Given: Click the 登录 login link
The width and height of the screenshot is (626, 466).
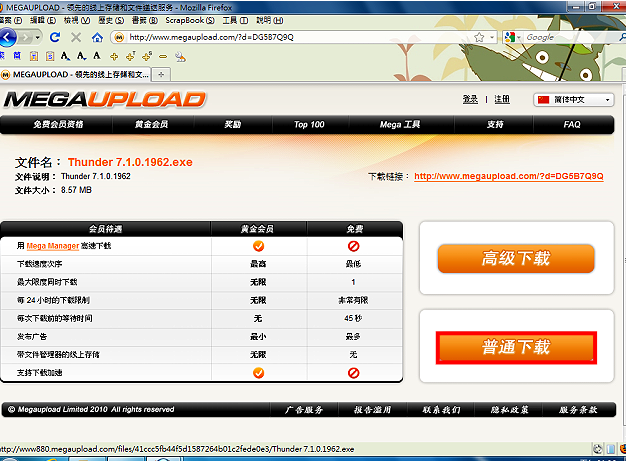Looking at the screenshot, I should 470,99.
